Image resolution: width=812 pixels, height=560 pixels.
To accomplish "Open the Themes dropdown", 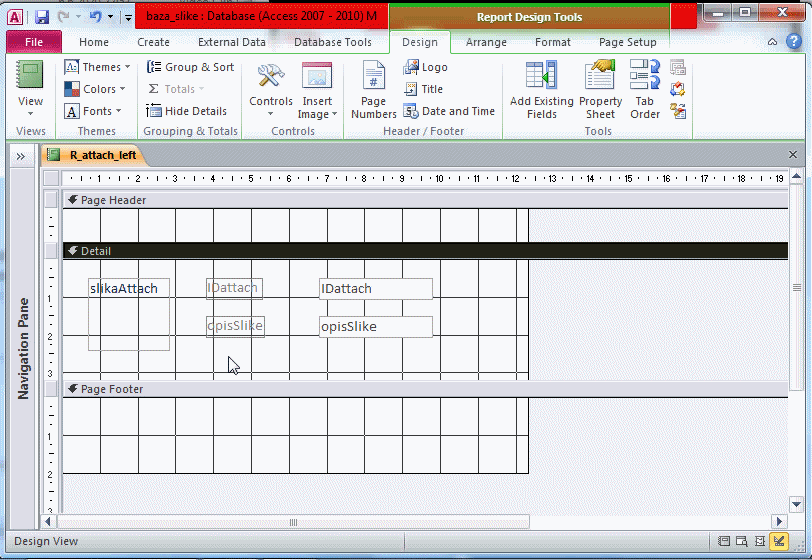I will 98,67.
